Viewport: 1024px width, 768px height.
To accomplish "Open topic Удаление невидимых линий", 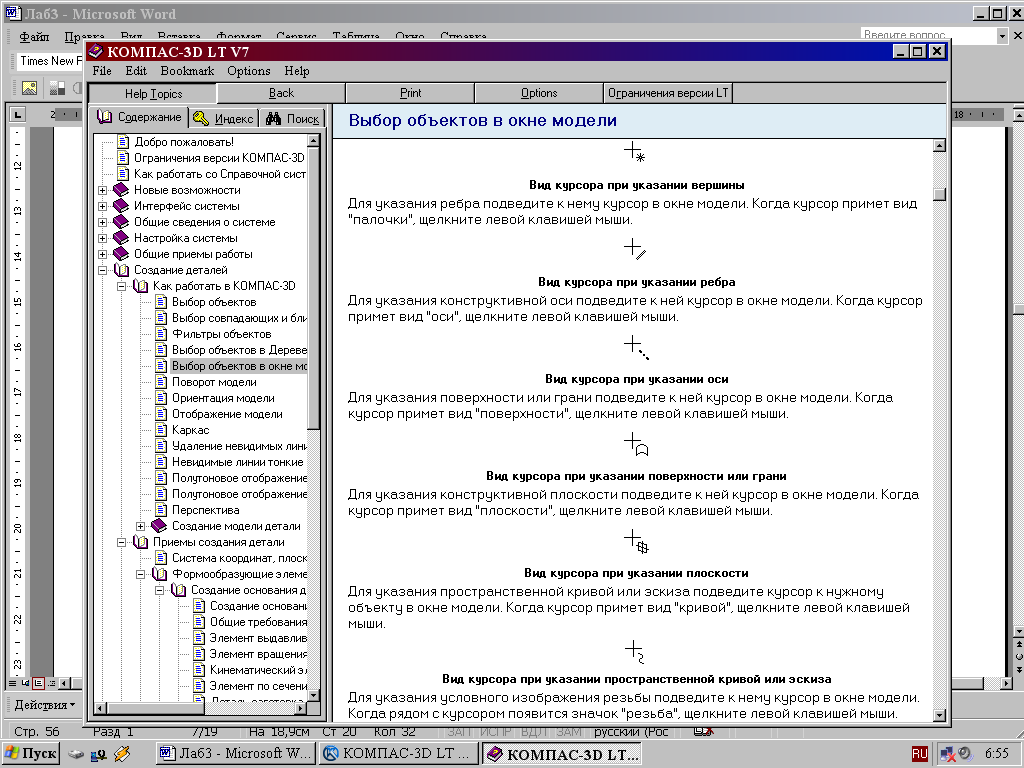I will [x=239, y=446].
